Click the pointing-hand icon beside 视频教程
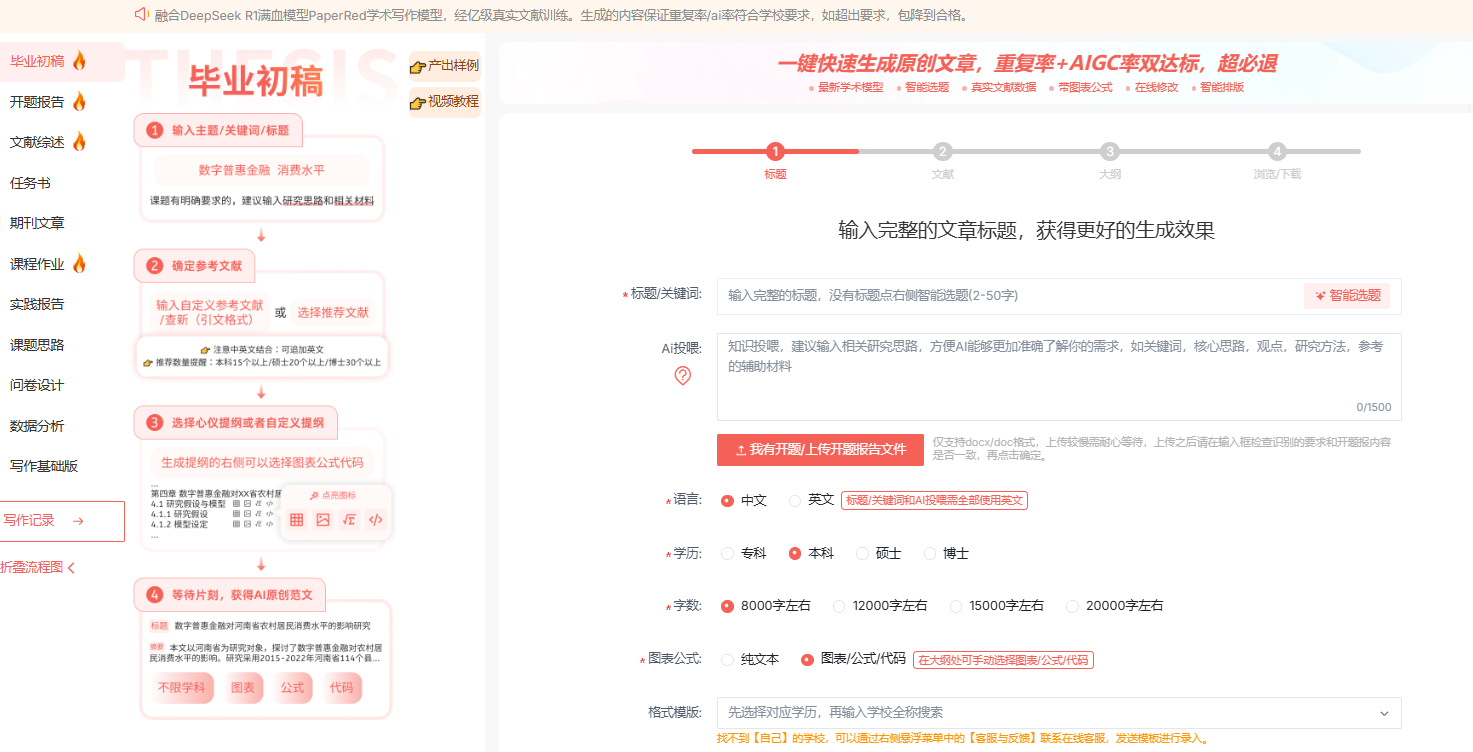This screenshot has height=752, width=1473. (418, 102)
